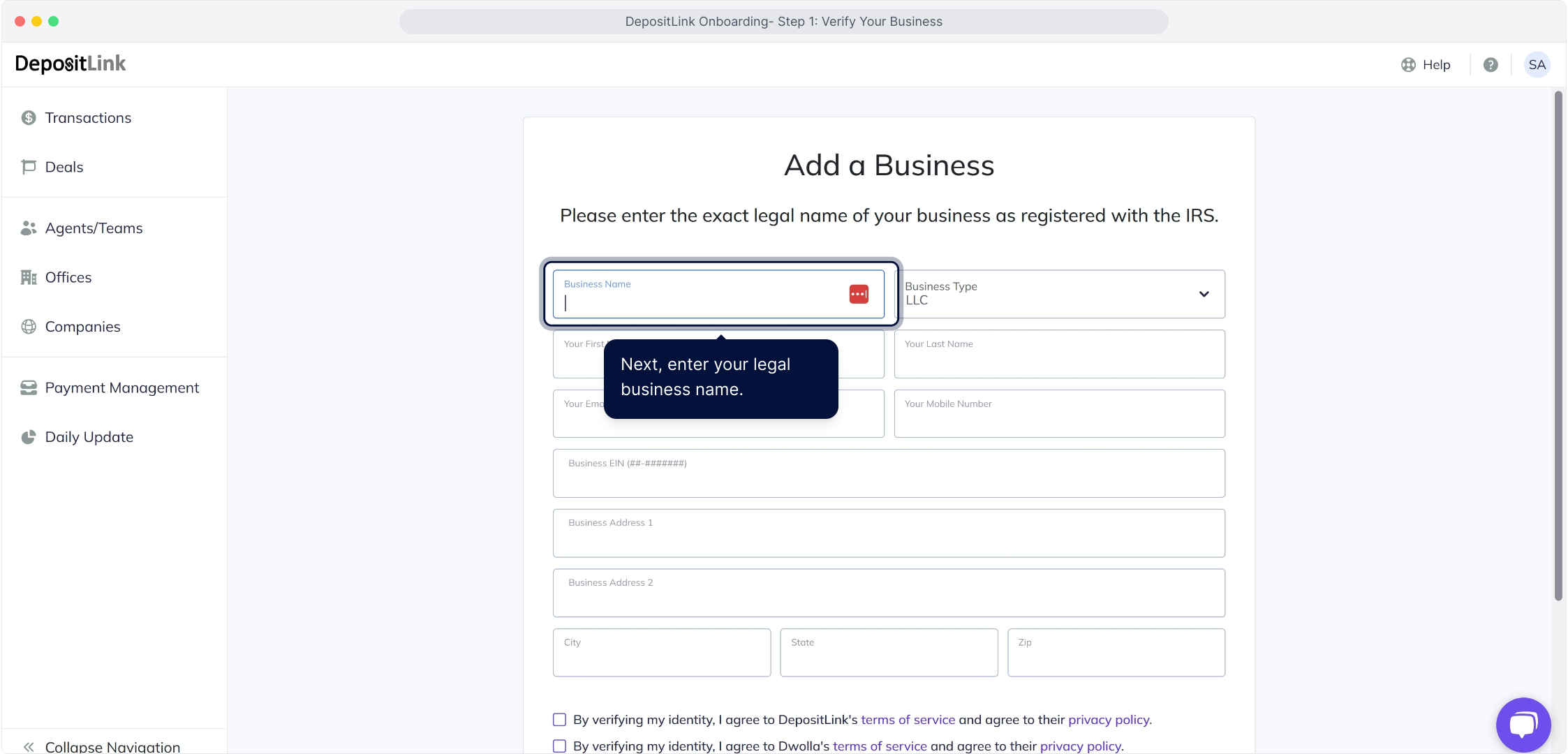This screenshot has width=1568, height=754.
Task: Click the Payment Management icon
Action: pyautogui.click(x=29, y=387)
